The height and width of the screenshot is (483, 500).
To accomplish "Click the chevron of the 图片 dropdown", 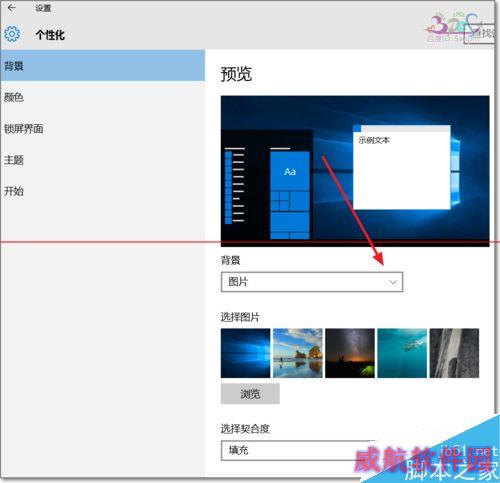I will tap(393, 282).
